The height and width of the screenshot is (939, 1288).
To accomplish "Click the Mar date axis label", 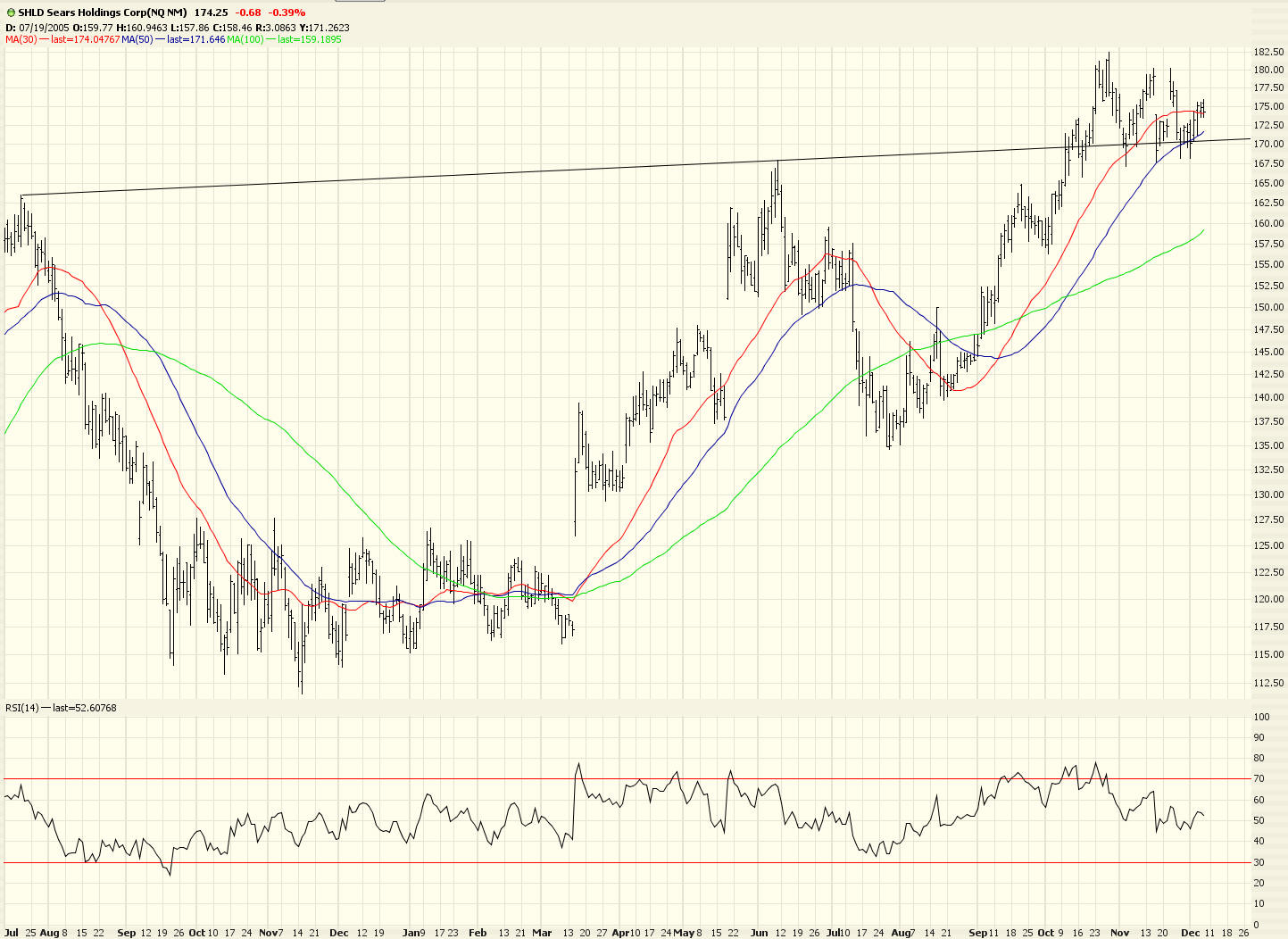I will point(542,933).
